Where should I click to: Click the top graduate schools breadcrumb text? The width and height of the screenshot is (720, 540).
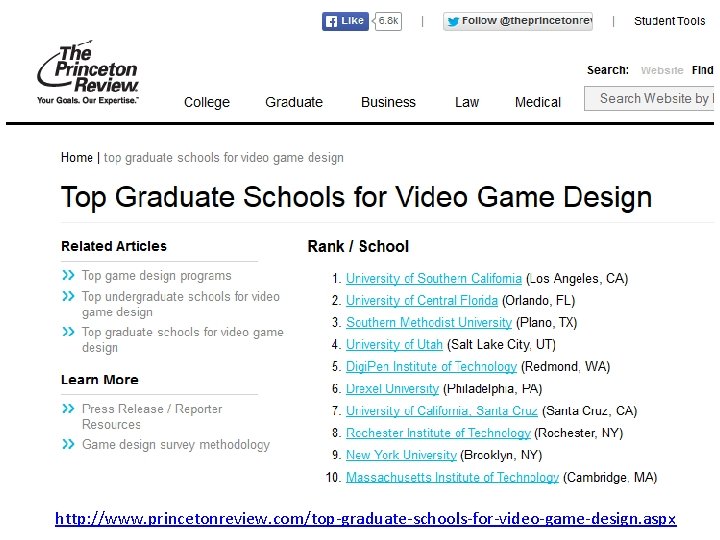[x=224, y=158]
